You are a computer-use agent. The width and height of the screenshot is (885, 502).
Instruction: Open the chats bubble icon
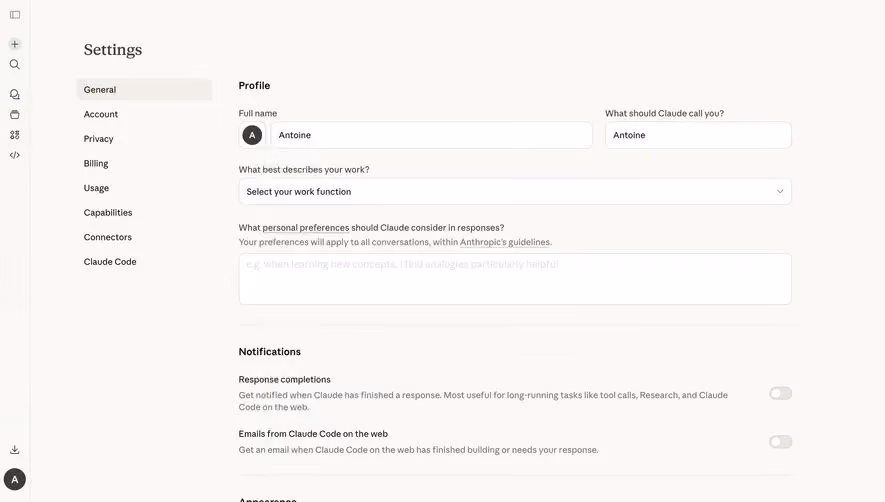15,94
